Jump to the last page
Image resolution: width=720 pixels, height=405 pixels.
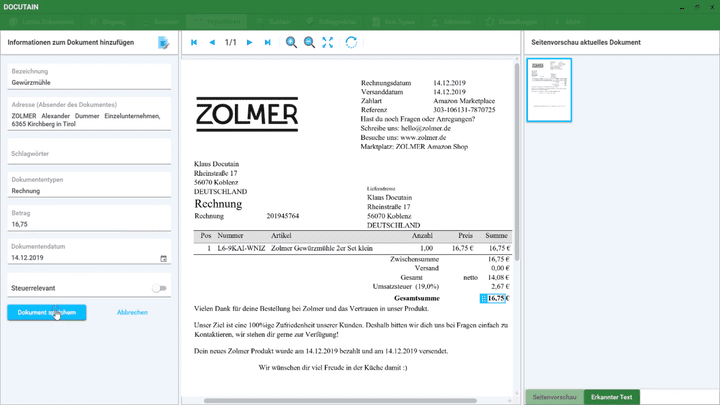pyautogui.click(x=267, y=43)
